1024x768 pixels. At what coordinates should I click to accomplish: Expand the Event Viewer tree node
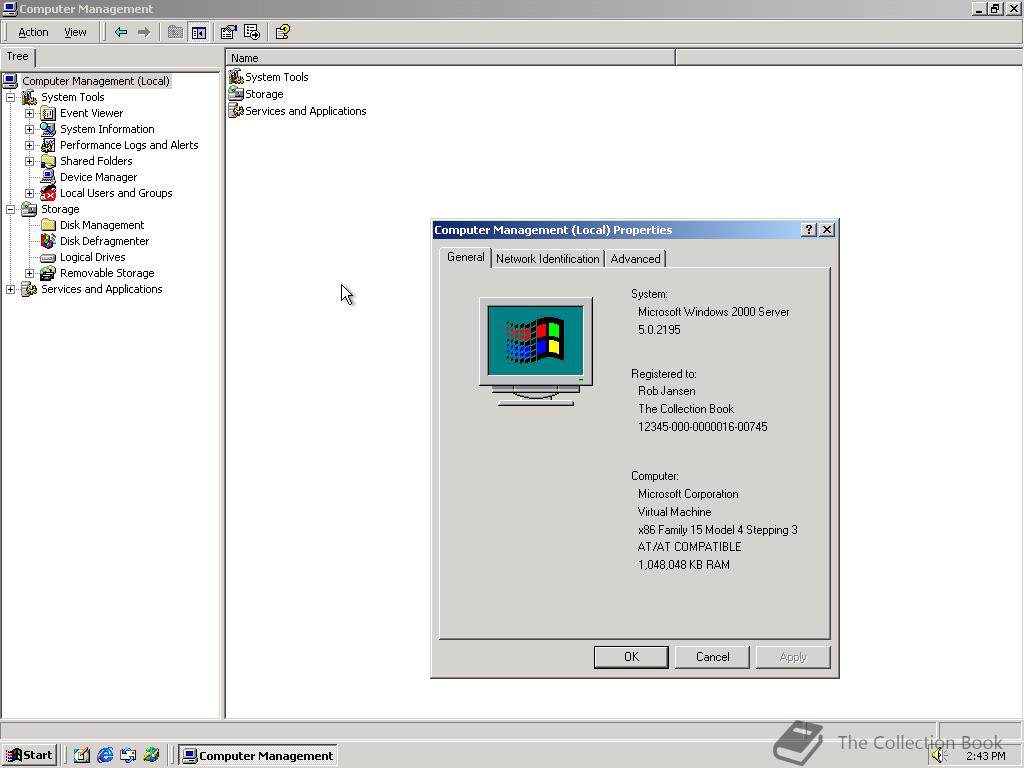[30, 112]
